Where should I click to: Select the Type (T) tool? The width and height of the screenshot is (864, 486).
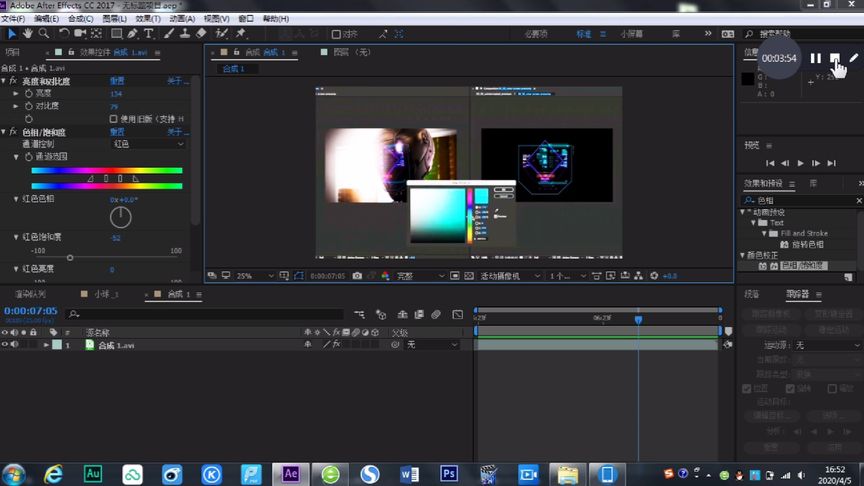[x=149, y=34]
